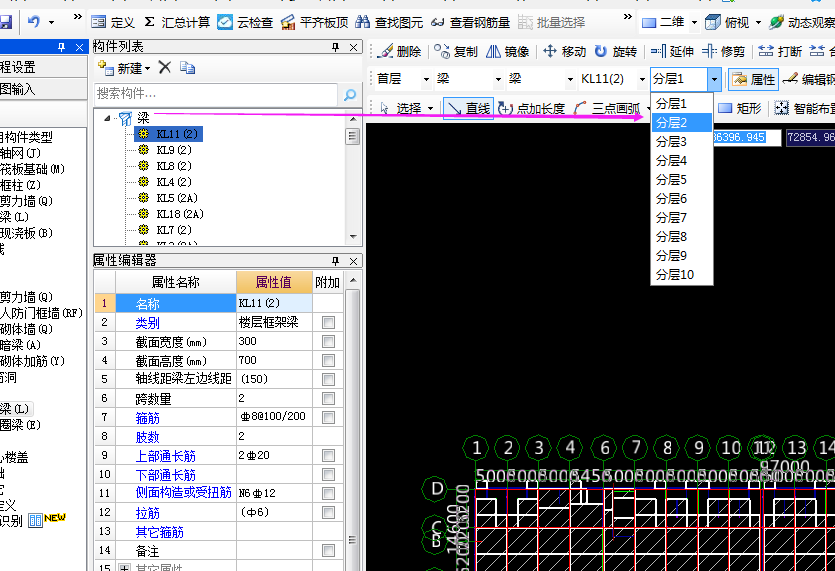
Task: Choose 分层8 from the dropdown list
Action: [682, 236]
